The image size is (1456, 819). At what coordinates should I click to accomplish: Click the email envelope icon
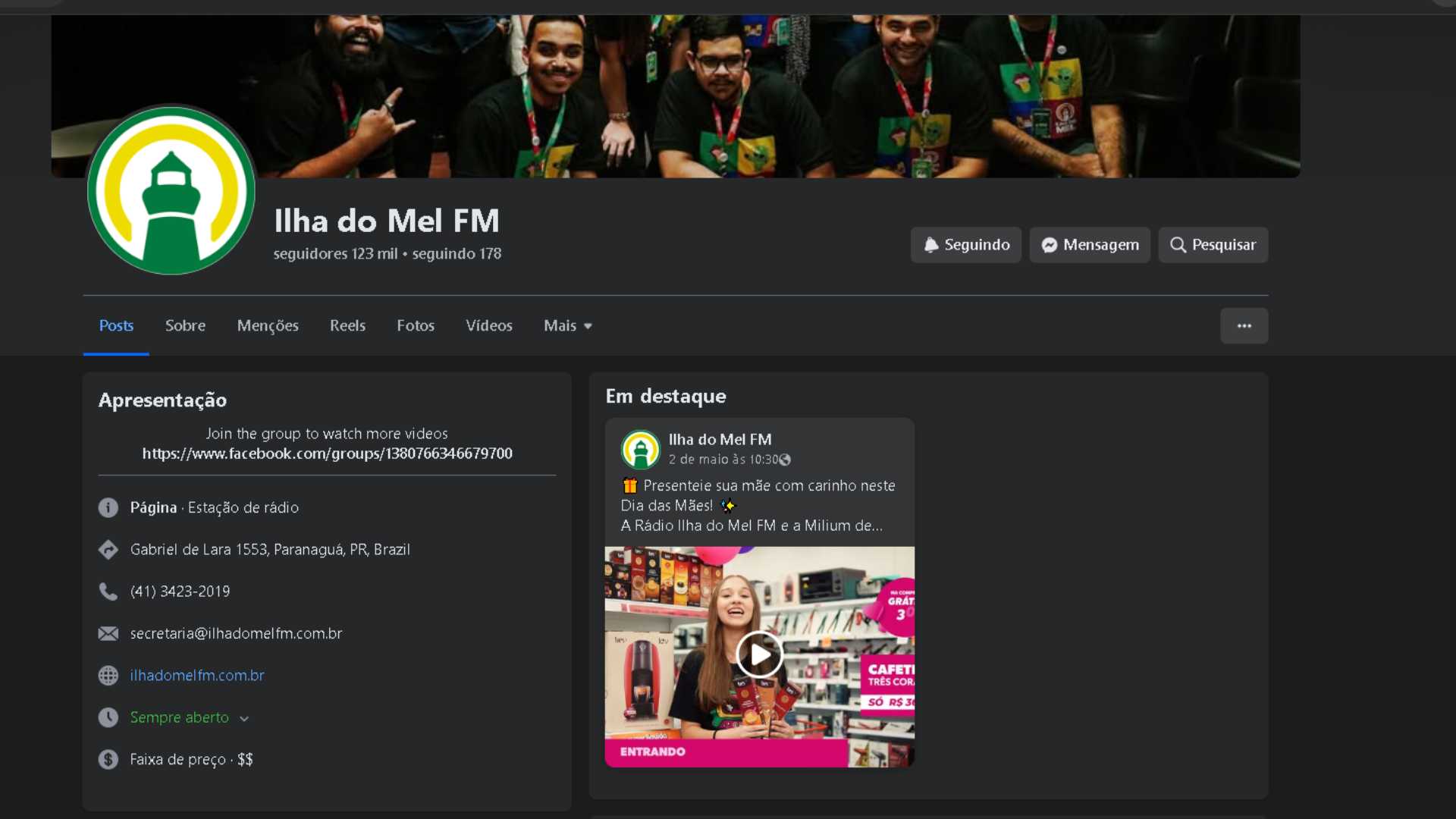click(108, 634)
